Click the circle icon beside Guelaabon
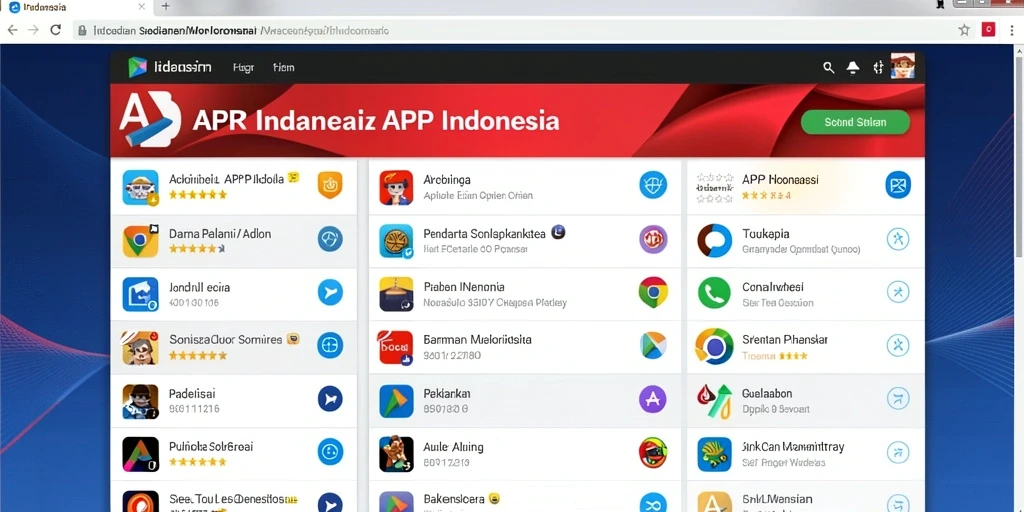 click(898, 398)
